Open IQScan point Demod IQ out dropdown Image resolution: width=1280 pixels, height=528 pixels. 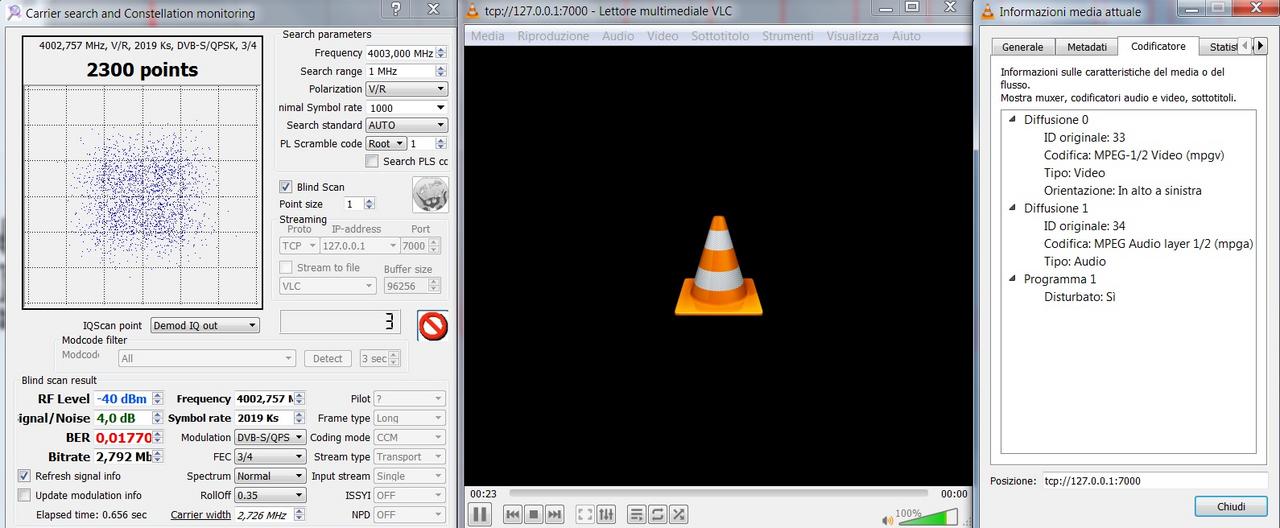pos(205,325)
